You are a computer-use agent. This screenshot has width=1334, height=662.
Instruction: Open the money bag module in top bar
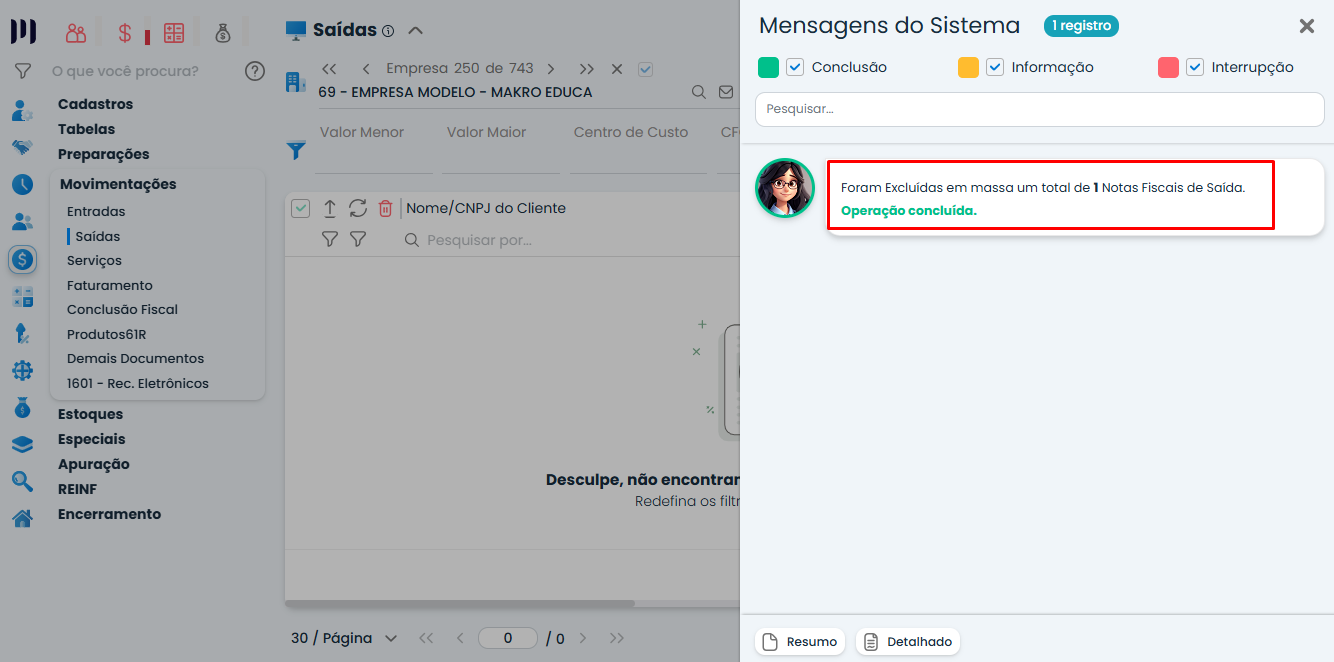(223, 33)
